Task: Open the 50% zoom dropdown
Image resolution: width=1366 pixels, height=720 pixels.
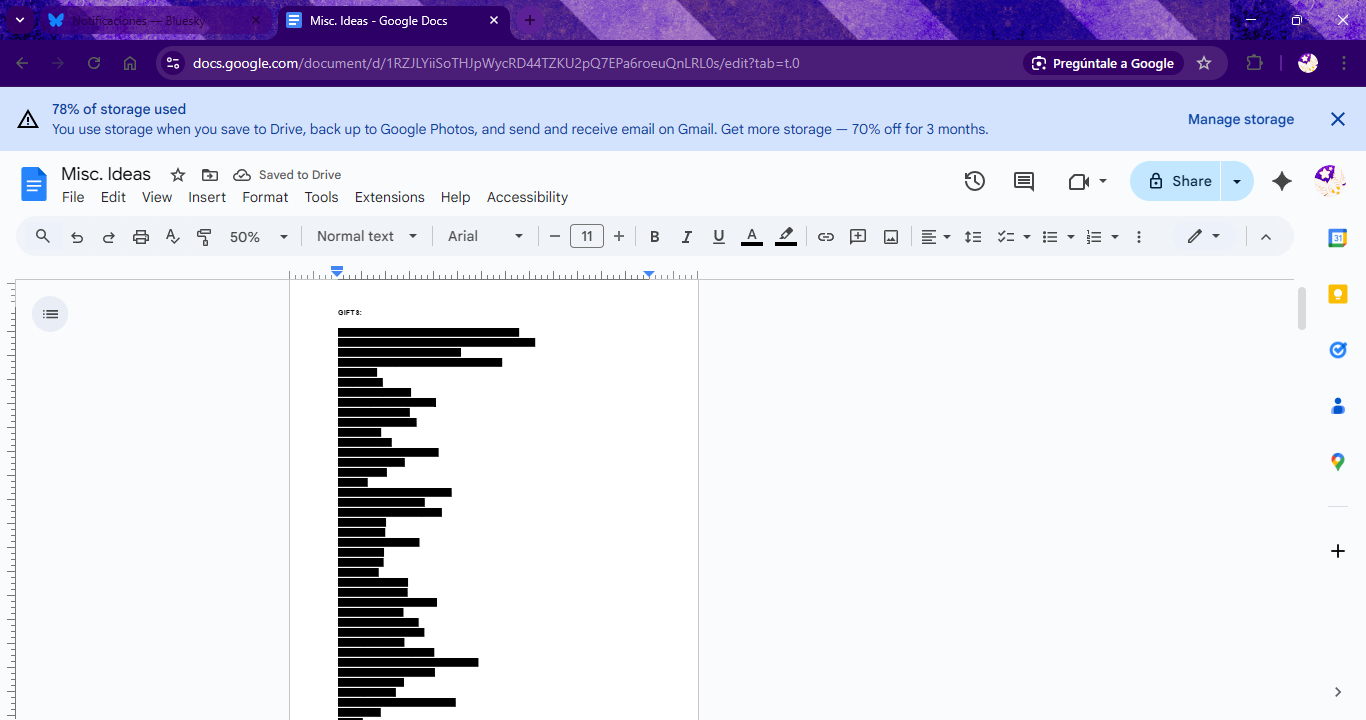Action: pos(258,237)
